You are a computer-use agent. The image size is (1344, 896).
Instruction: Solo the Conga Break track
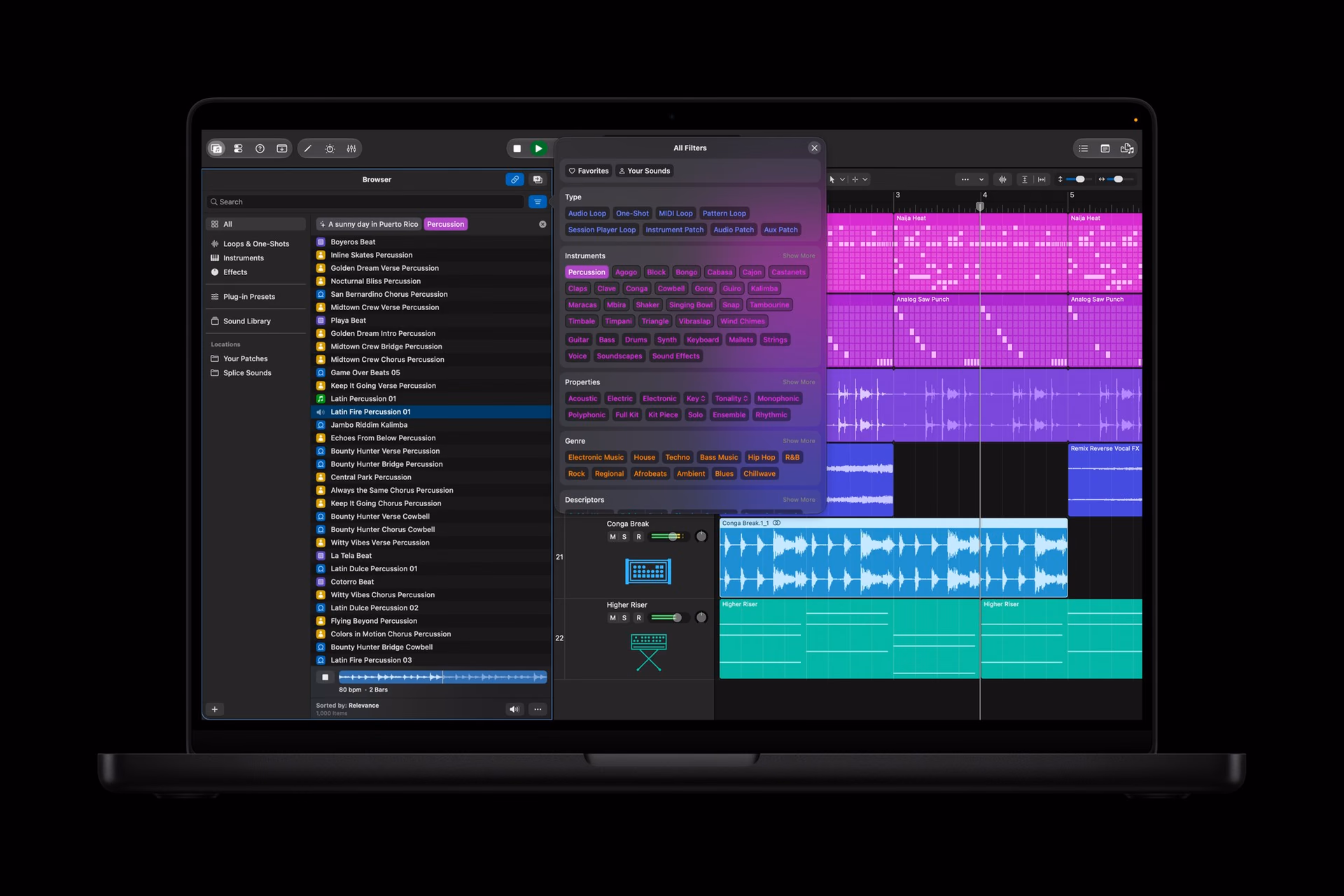click(x=624, y=537)
